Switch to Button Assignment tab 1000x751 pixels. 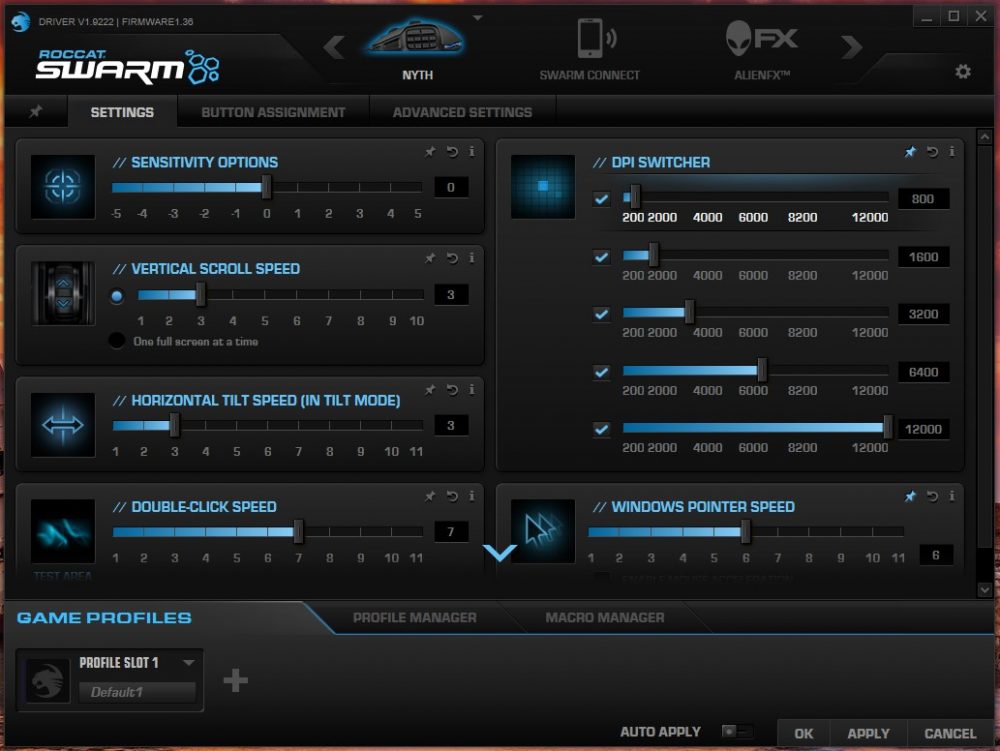[x=273, y=112]
